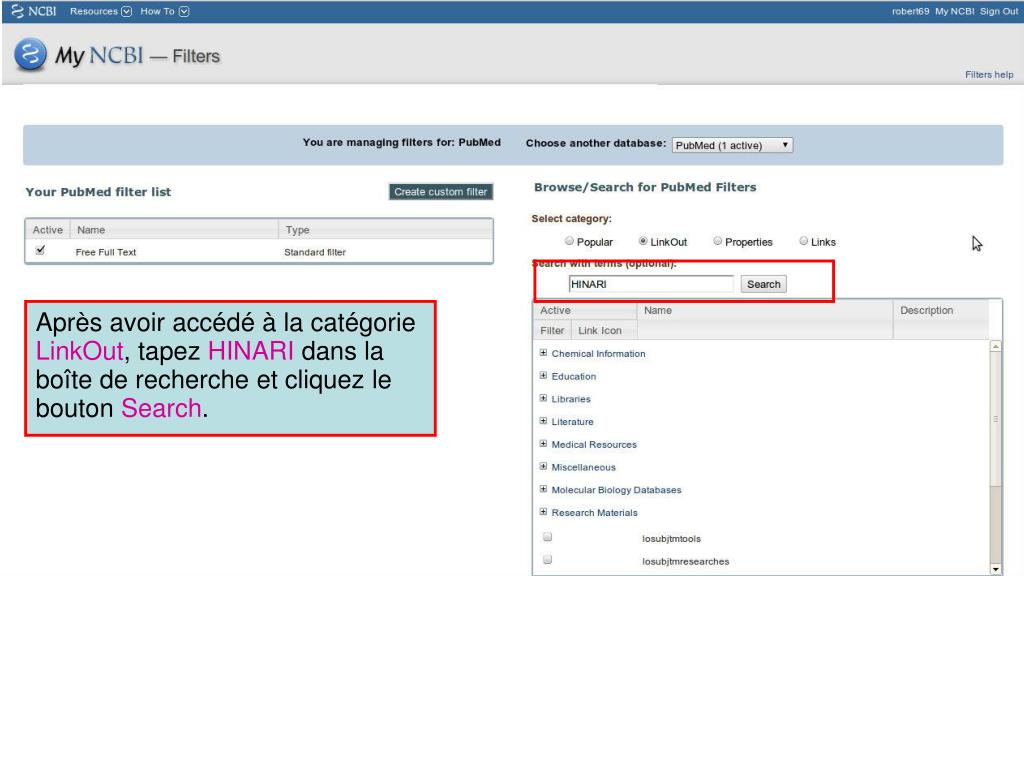Click the Free Full Text filter name
This screenshot has width=1024, height=768.
coord(106,252)
